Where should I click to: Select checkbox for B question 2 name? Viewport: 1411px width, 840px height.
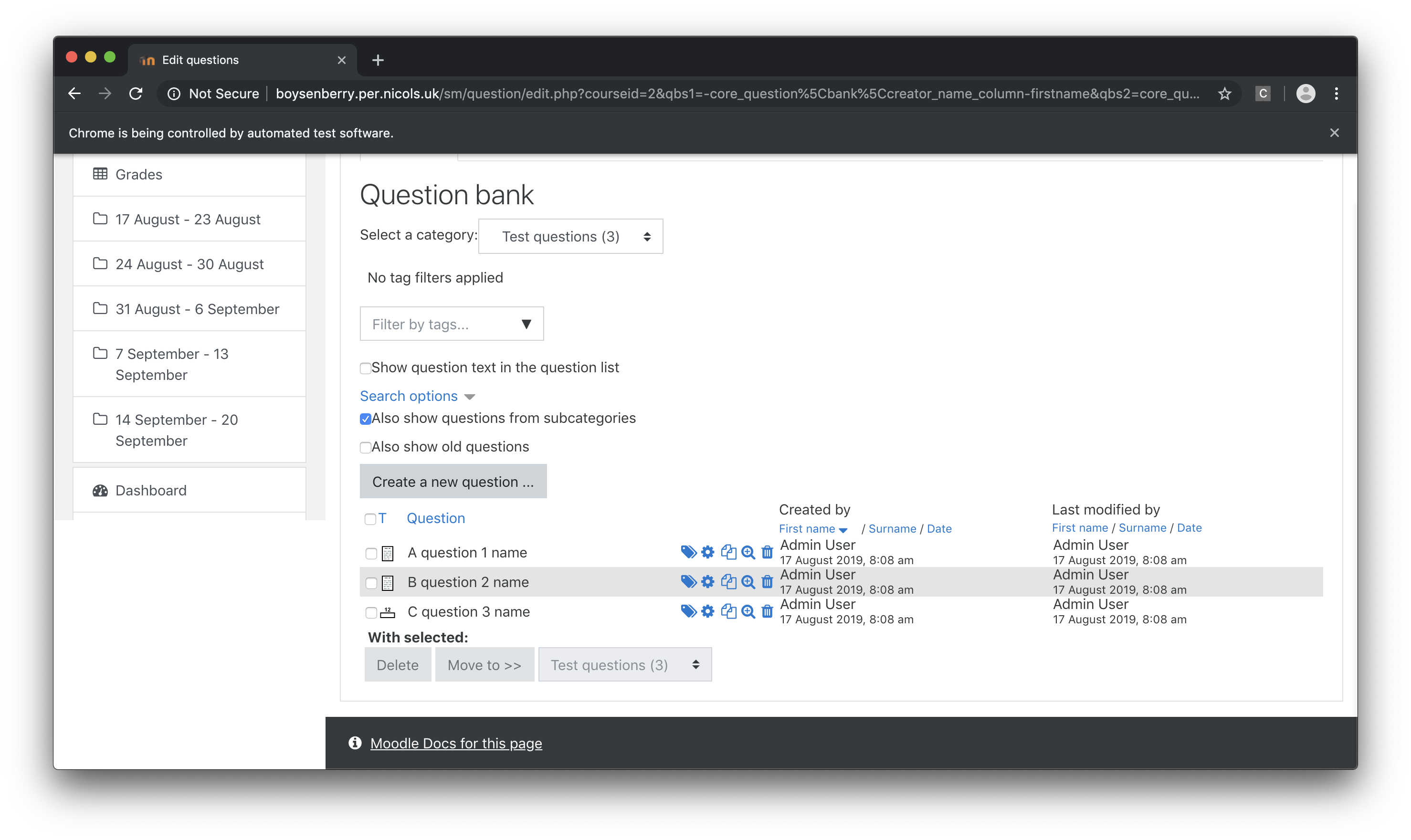[x=371, y=582]
